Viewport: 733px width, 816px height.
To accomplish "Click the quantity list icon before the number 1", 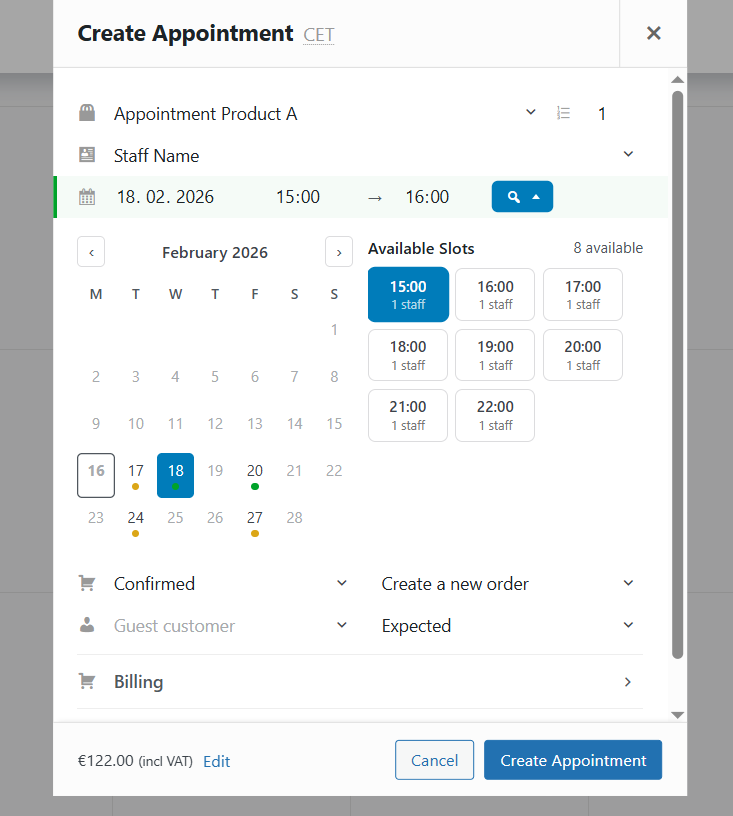I will [563, 113].
